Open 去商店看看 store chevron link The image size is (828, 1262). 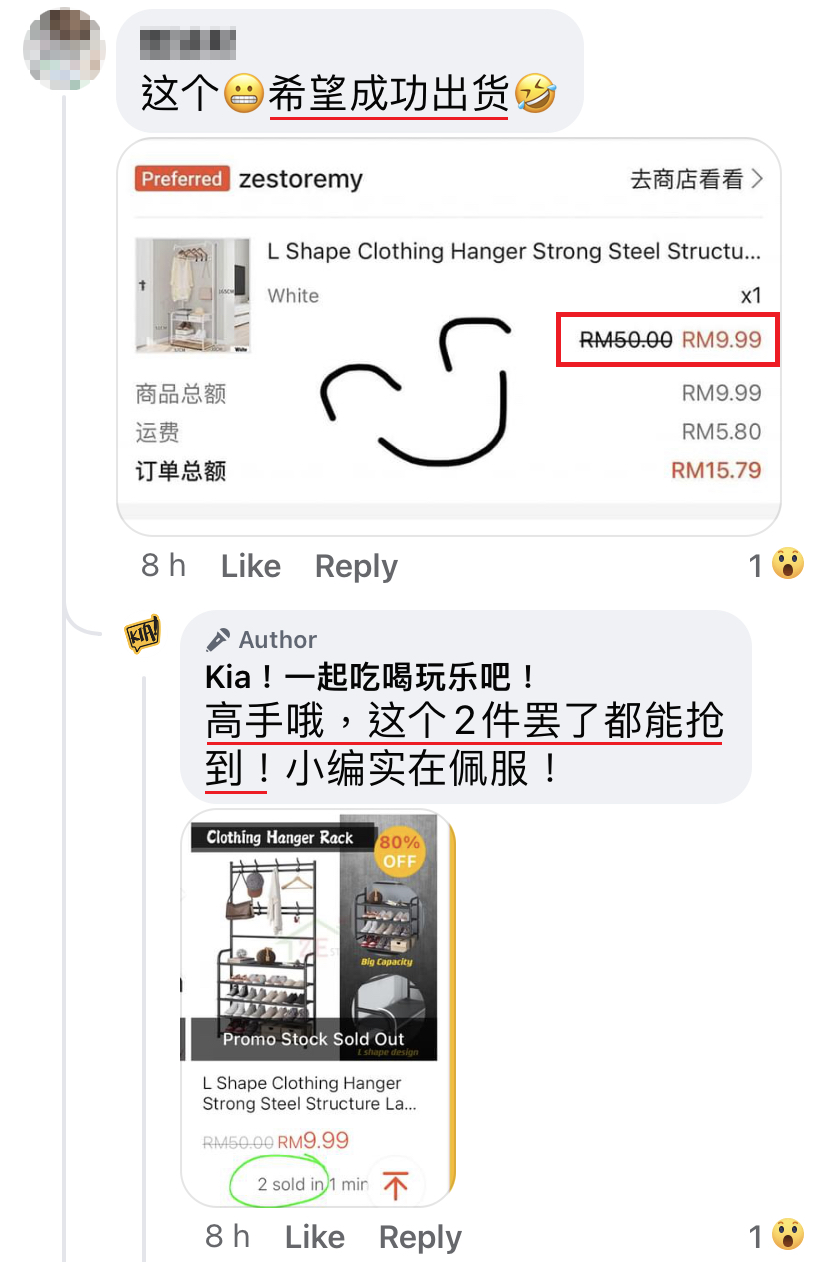pos(696,179)
